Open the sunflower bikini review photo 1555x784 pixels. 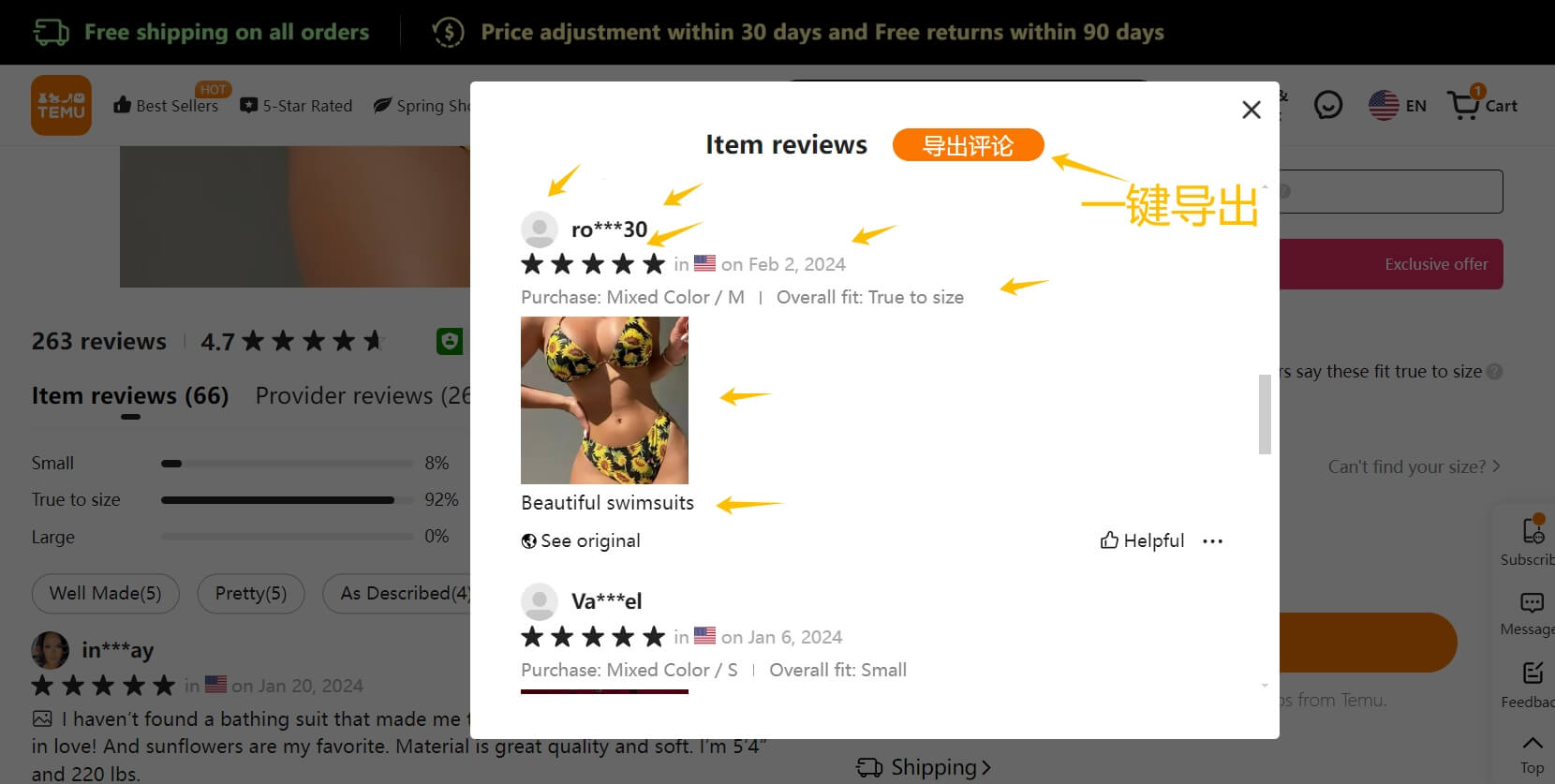pos(604,400)
